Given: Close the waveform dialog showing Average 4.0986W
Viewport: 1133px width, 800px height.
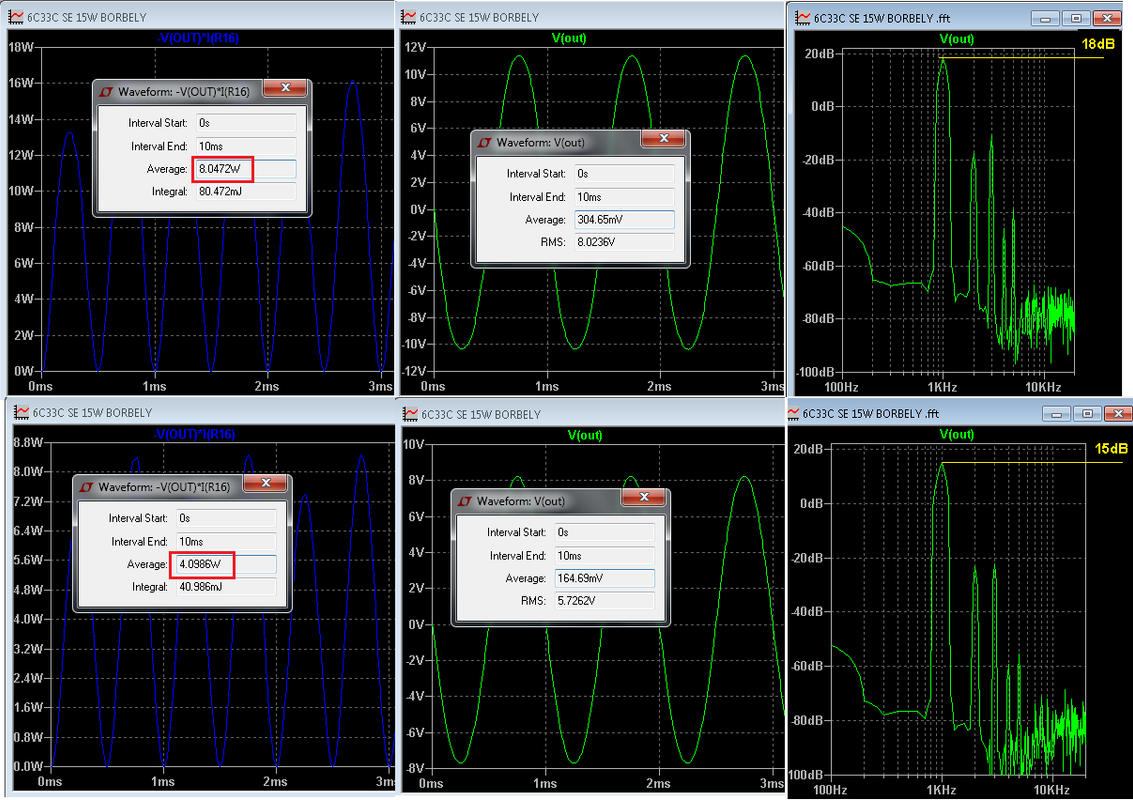Looking at the screenshot, I should pyautogui.click(x=266, y=483).
